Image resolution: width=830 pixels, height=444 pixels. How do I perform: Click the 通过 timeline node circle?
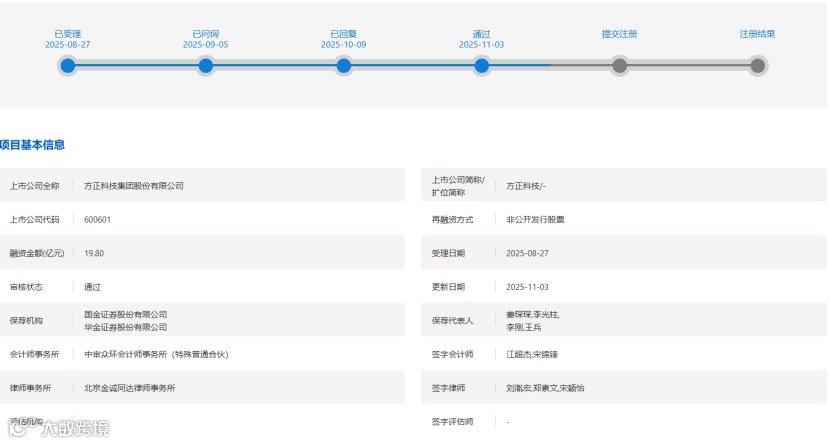click(x=482, y=66)
